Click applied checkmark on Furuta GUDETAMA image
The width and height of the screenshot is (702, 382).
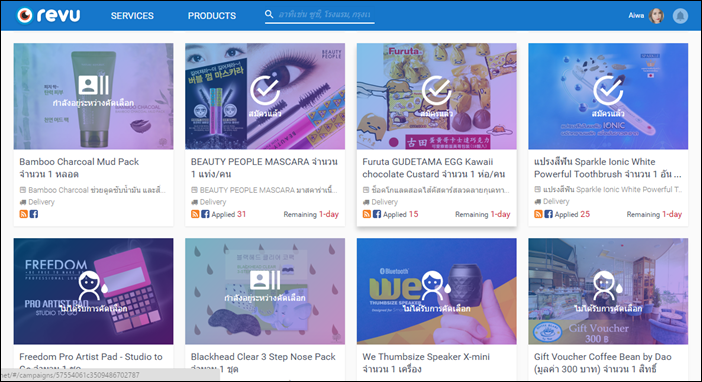point(437,90)
